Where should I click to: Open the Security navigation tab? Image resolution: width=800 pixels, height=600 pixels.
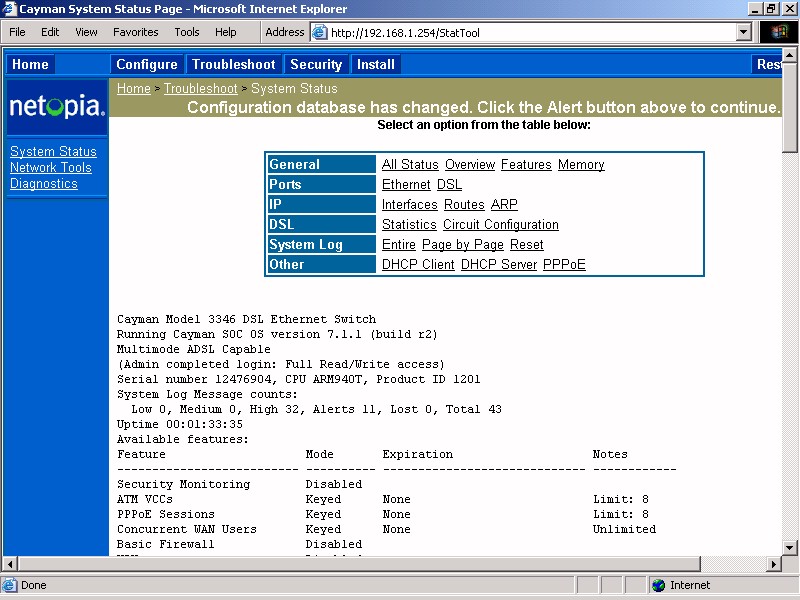316,64
